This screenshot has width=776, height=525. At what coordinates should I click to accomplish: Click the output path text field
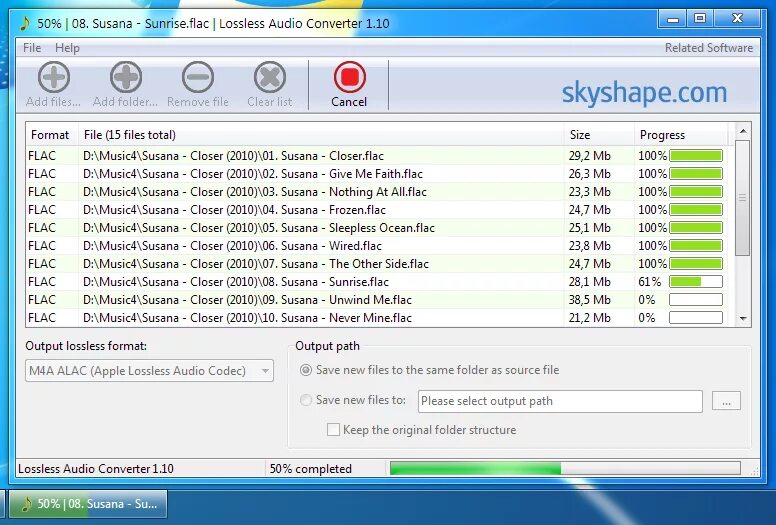coord(560,401)
